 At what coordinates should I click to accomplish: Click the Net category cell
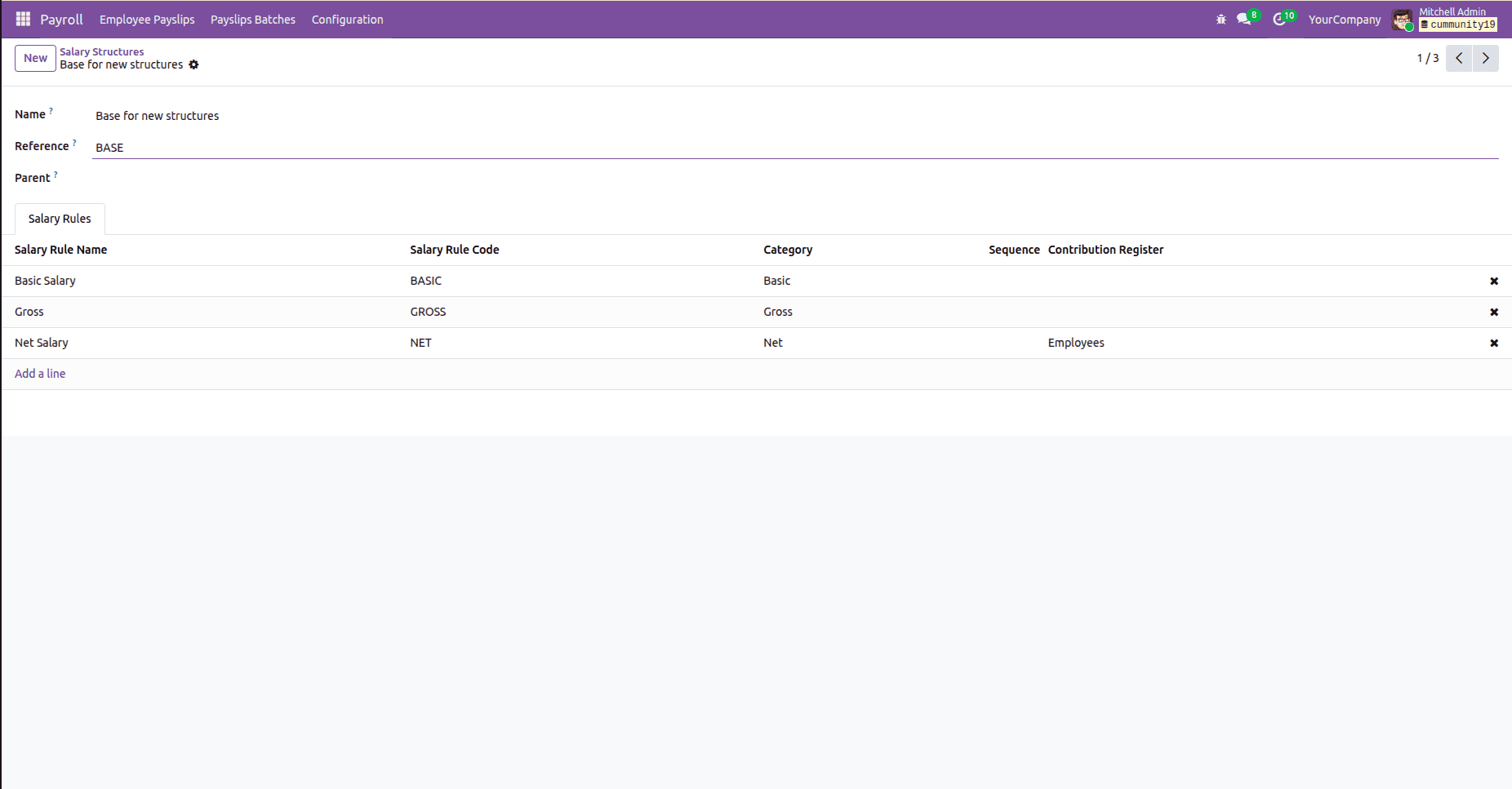(773, 343)
